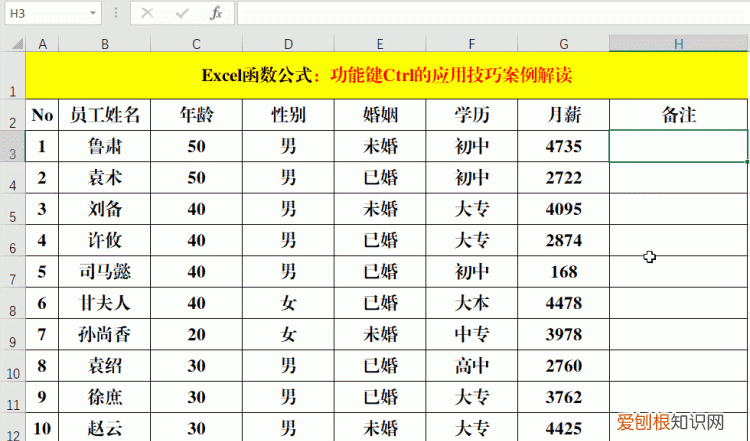Image resolution: width=750 pixels, height=441 pixels.
Task: Click the select-all triangle corner button
Action: point(17,44)
